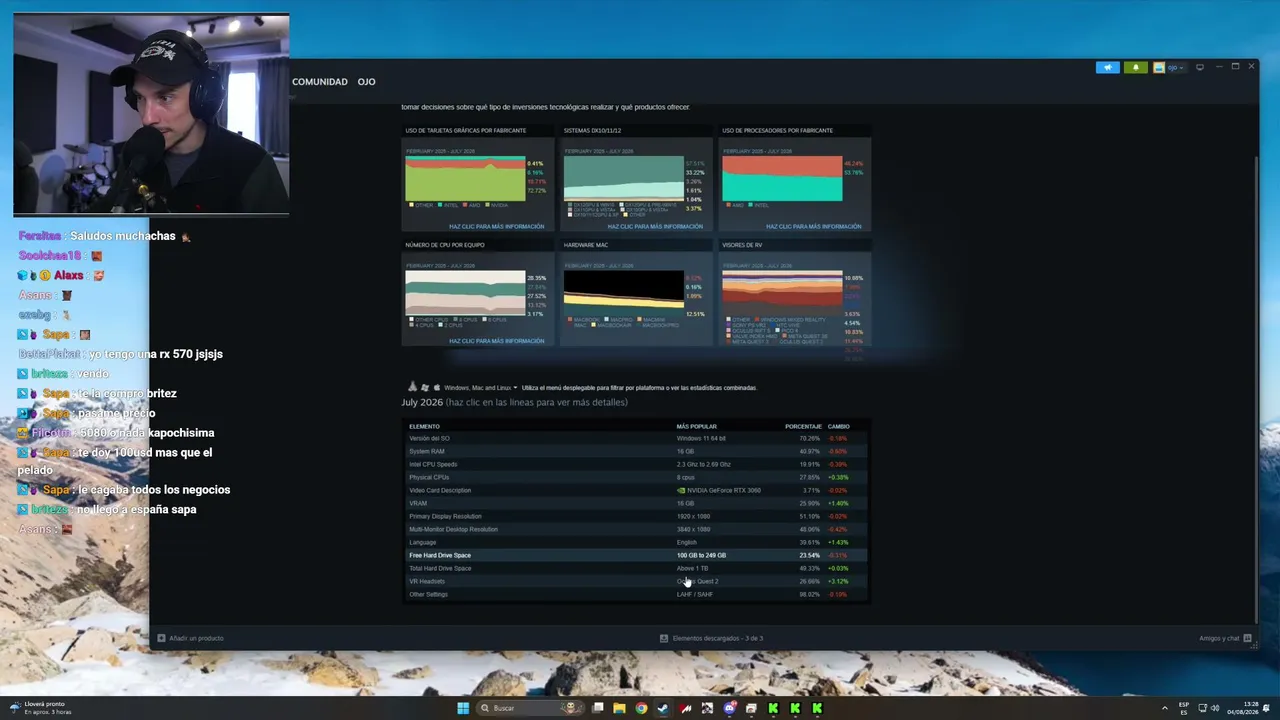Image resolution: width=1280 pixels, height=720 pixels.
Task: Open the OJO profile menu
Action: coord(367,82)
